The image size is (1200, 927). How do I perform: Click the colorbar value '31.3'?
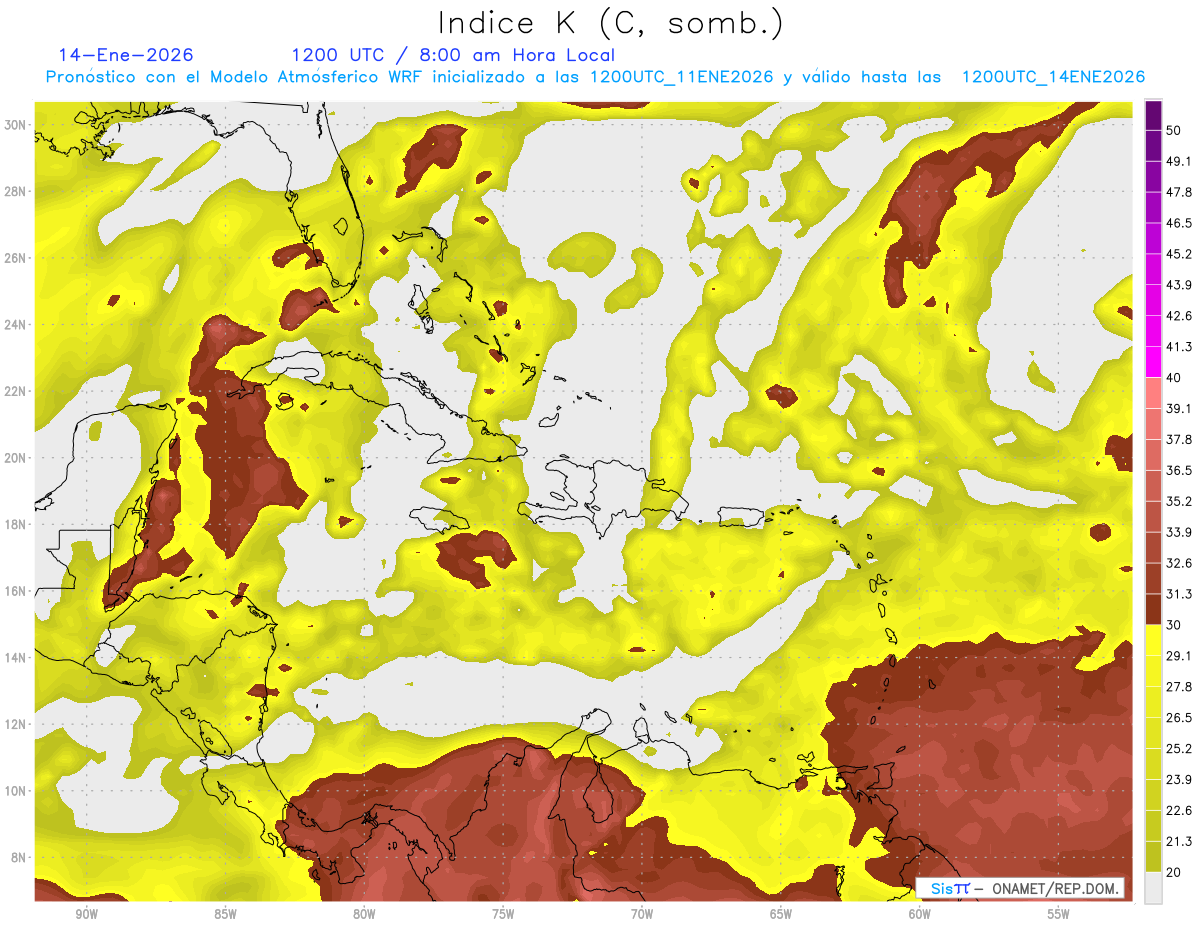click(x=1179, y=594)
